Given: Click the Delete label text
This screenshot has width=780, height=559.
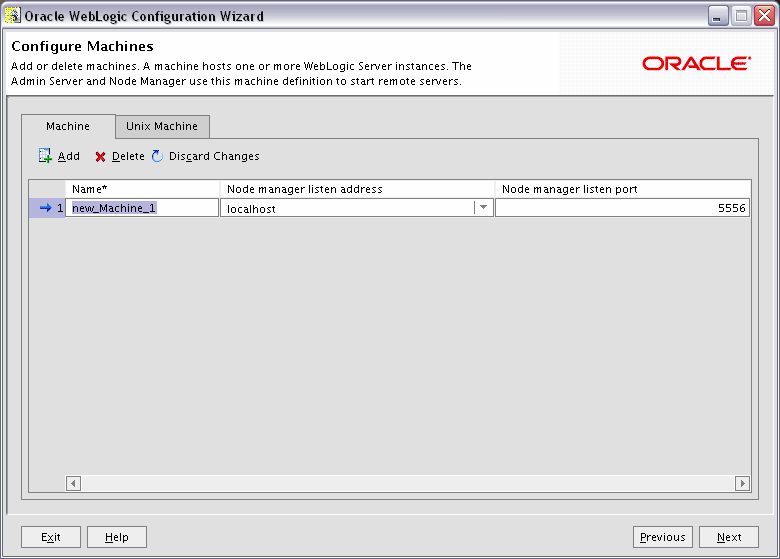Looking at the screenshot, I should 128,156.
